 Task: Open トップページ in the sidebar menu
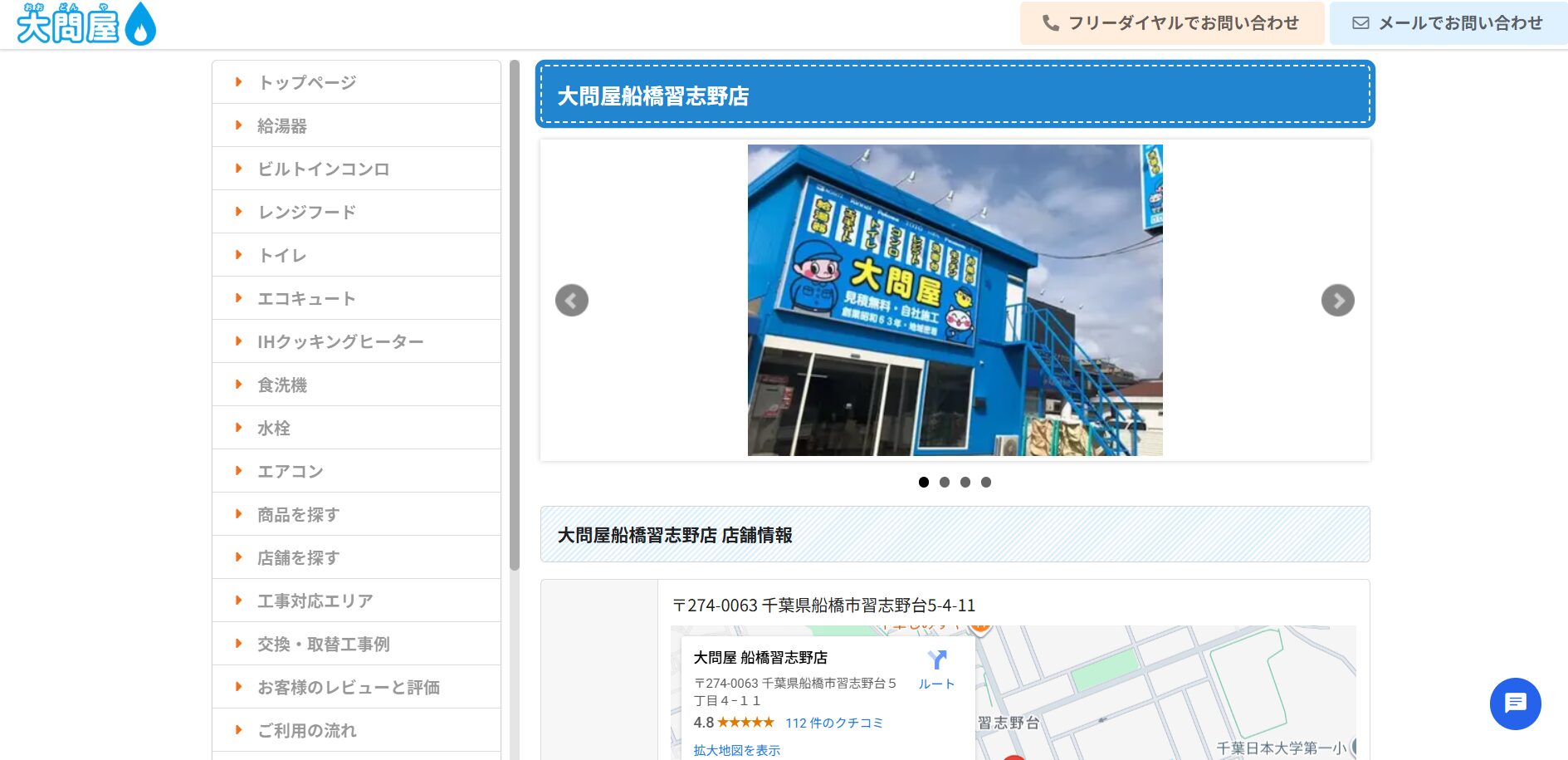pos(307,82)
